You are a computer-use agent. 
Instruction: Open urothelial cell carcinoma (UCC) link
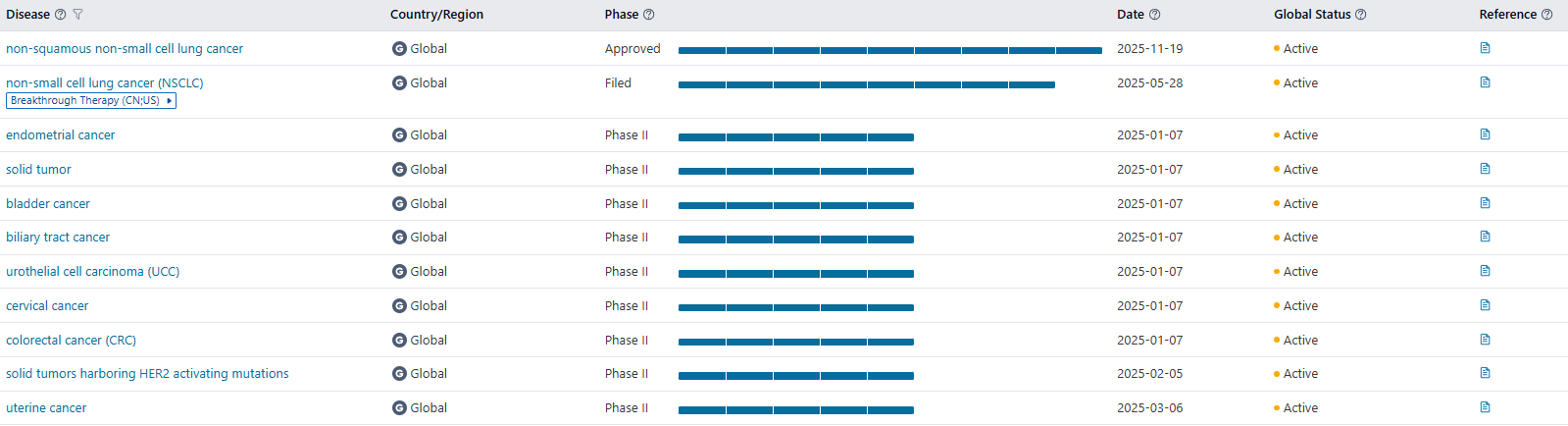pyautogui.click(x=93, y=272)
